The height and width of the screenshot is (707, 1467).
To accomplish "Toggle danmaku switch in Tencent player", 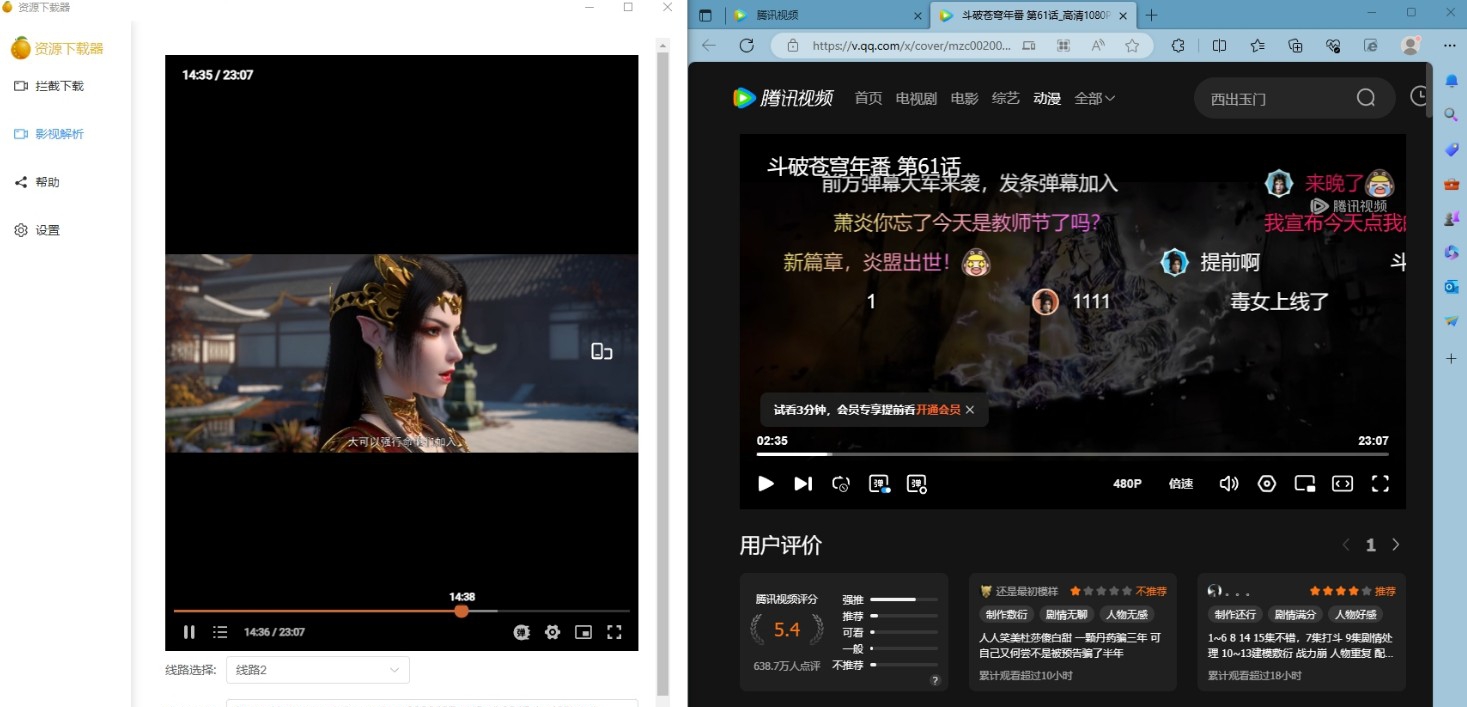I will [x=879, y=484].
